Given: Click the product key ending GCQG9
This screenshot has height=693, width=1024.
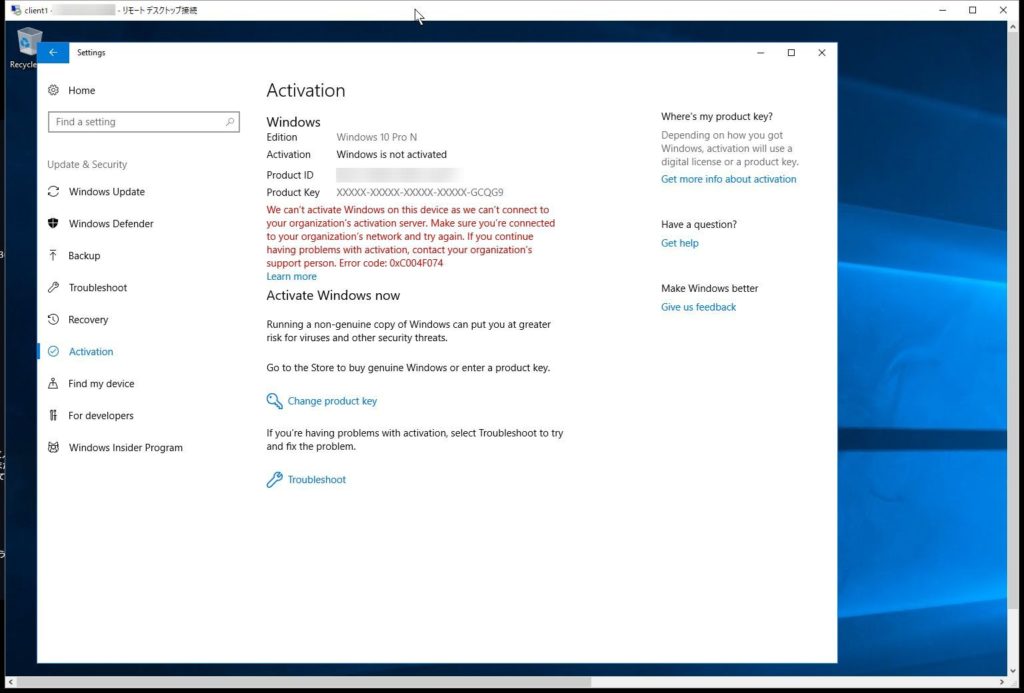Looking at the screenshot, I should (420, 193).
